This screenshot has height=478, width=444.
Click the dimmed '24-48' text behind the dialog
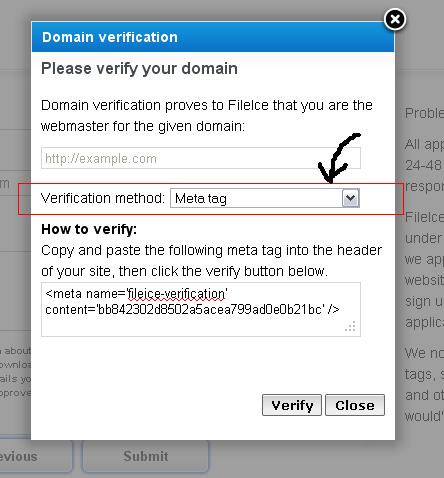423,165
